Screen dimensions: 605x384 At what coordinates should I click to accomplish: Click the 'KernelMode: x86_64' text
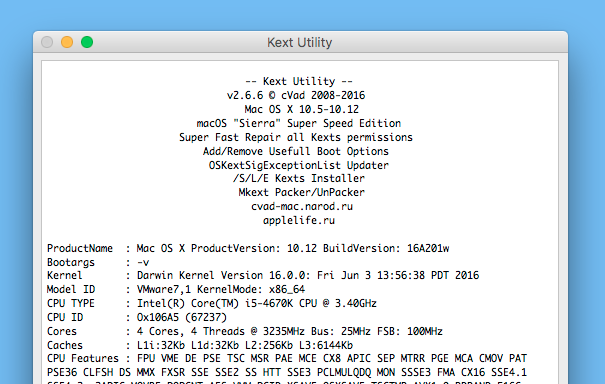251,289
